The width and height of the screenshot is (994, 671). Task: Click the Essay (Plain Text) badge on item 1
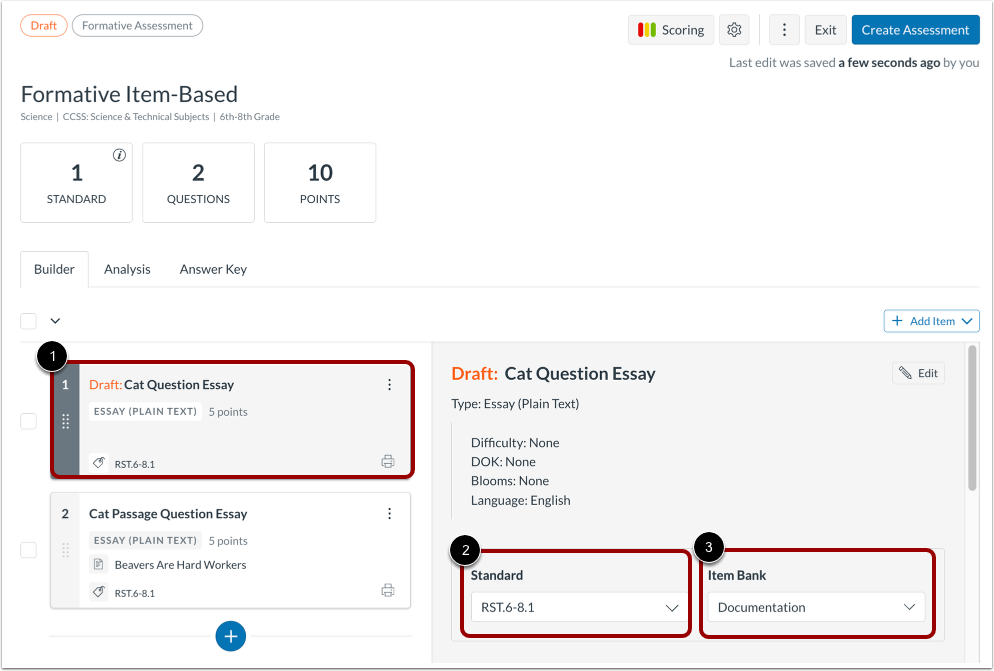[x=145, y=411]
